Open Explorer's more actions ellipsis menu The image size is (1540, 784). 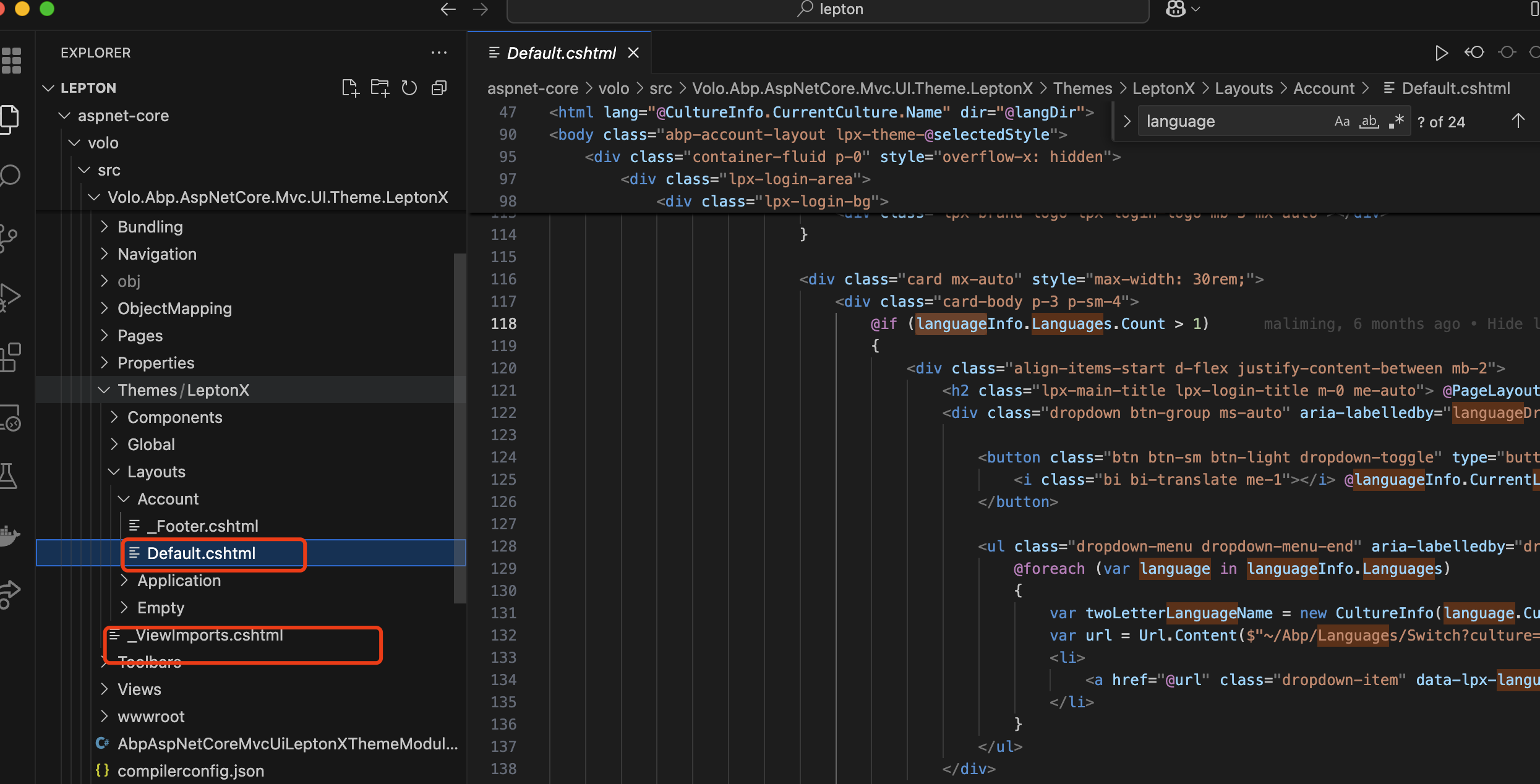(x=439, y=53)
